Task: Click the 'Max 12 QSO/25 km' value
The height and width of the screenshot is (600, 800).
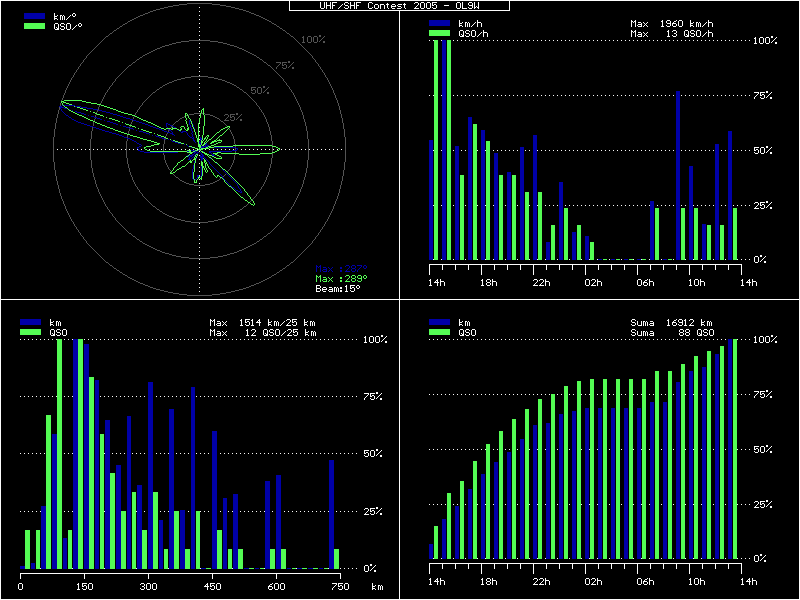Action: coord(262,333)
